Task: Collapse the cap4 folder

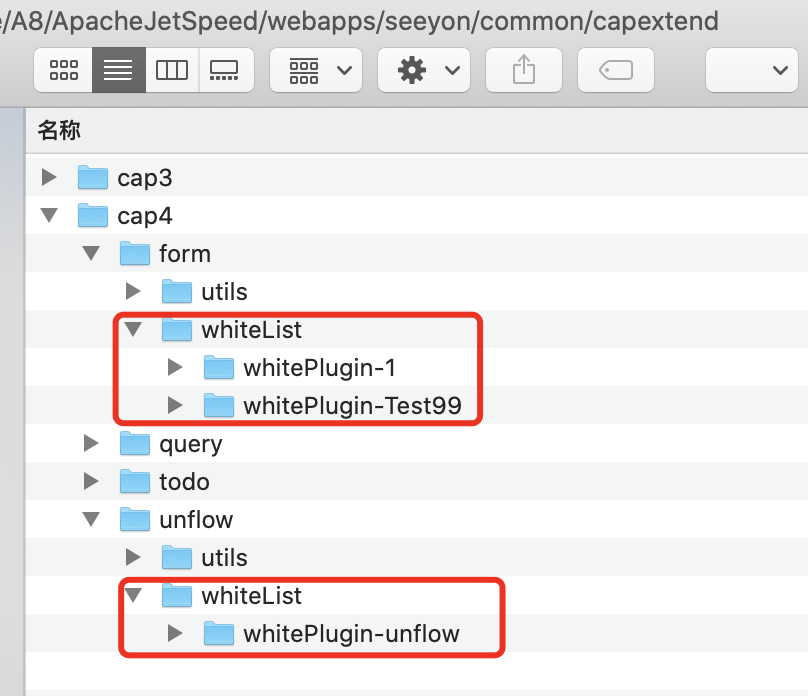Action: (48, 216)
